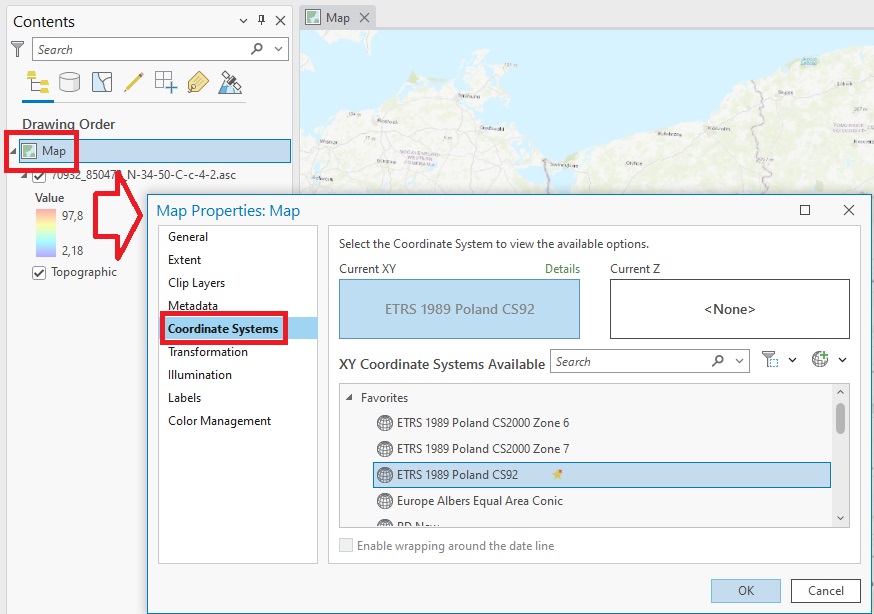Open the Transformation page in Map Properties
Image resolution: width=874 pixels, height=614 pixels.
coord(208,352)
